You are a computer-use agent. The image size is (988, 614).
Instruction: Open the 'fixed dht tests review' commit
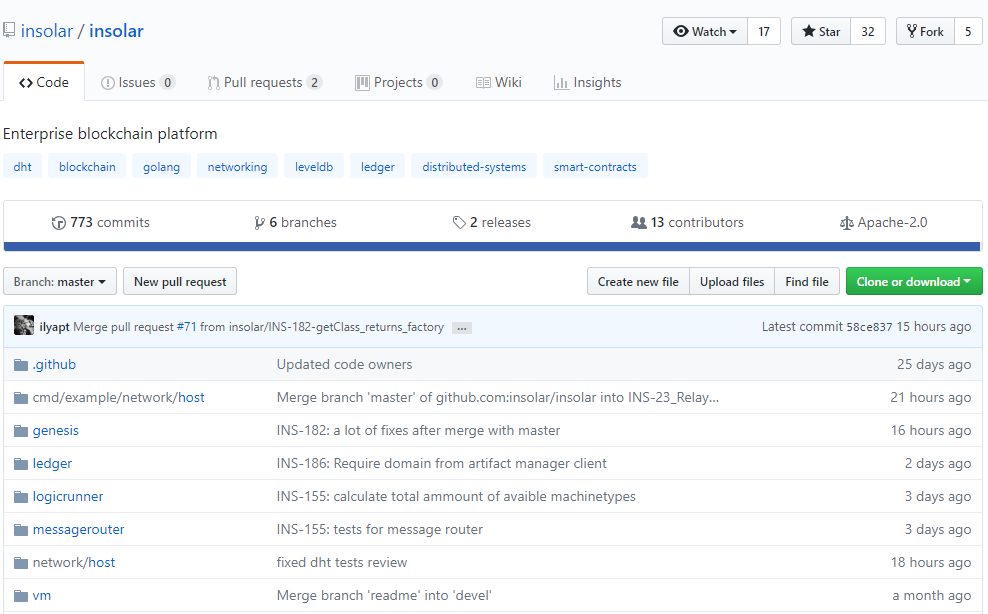pyautogui.click(x=342, y=562)
